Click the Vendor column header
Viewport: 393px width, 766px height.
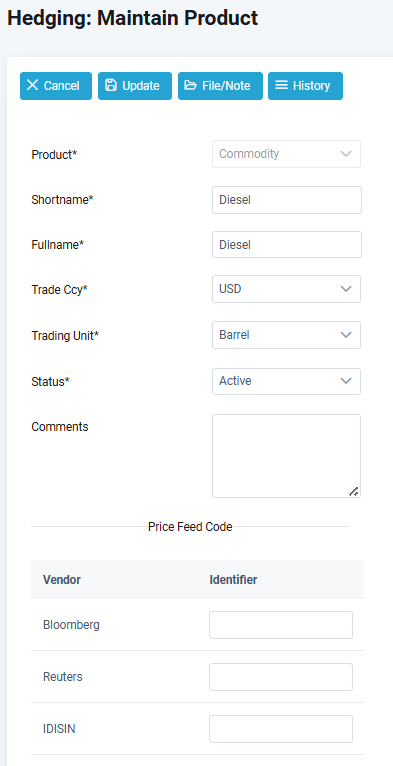click(62, 580)
